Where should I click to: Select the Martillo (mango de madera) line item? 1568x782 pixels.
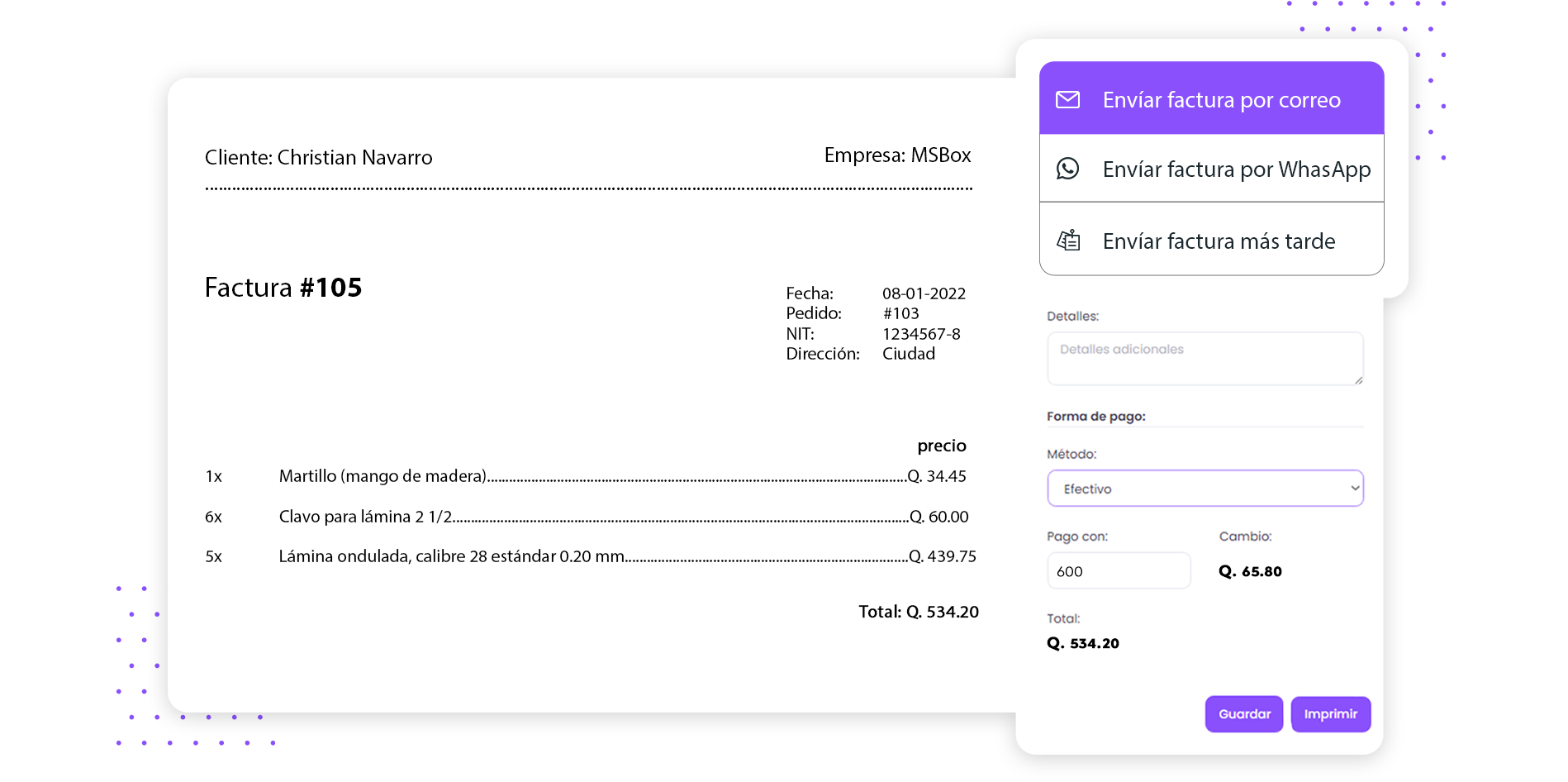382,476
